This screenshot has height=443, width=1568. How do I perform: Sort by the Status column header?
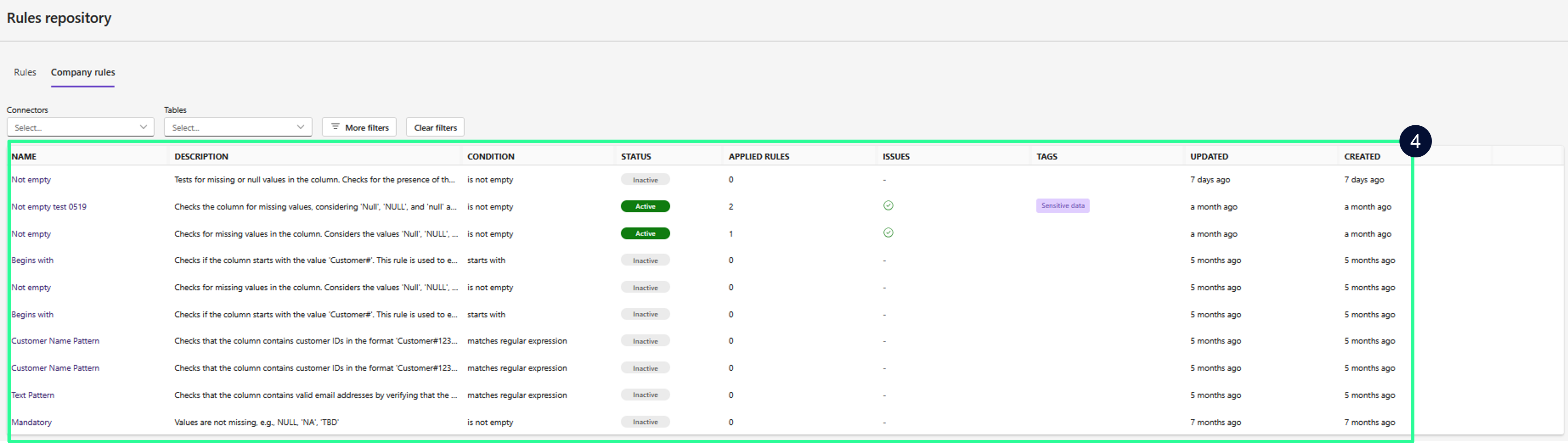click(x=635, y=156)
